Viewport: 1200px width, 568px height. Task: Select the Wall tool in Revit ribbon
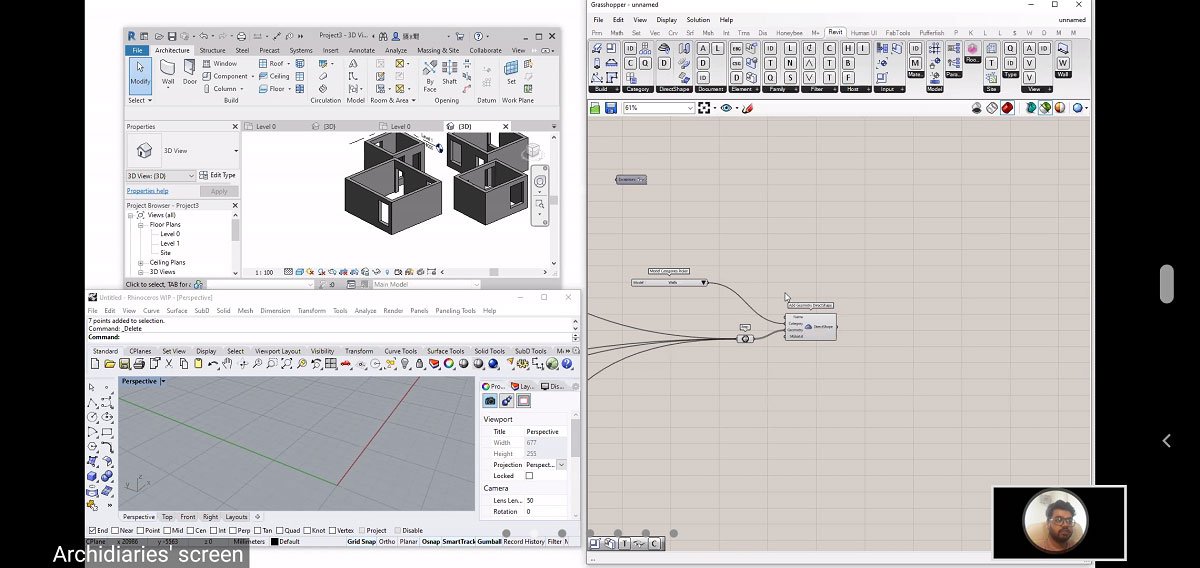pos(168,72)
